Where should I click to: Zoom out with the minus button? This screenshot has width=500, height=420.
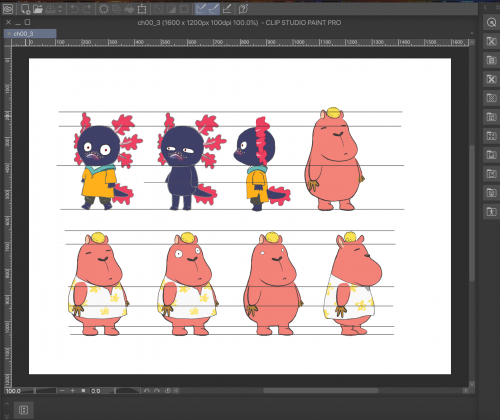pyautogui.click(x=62, y=390)
